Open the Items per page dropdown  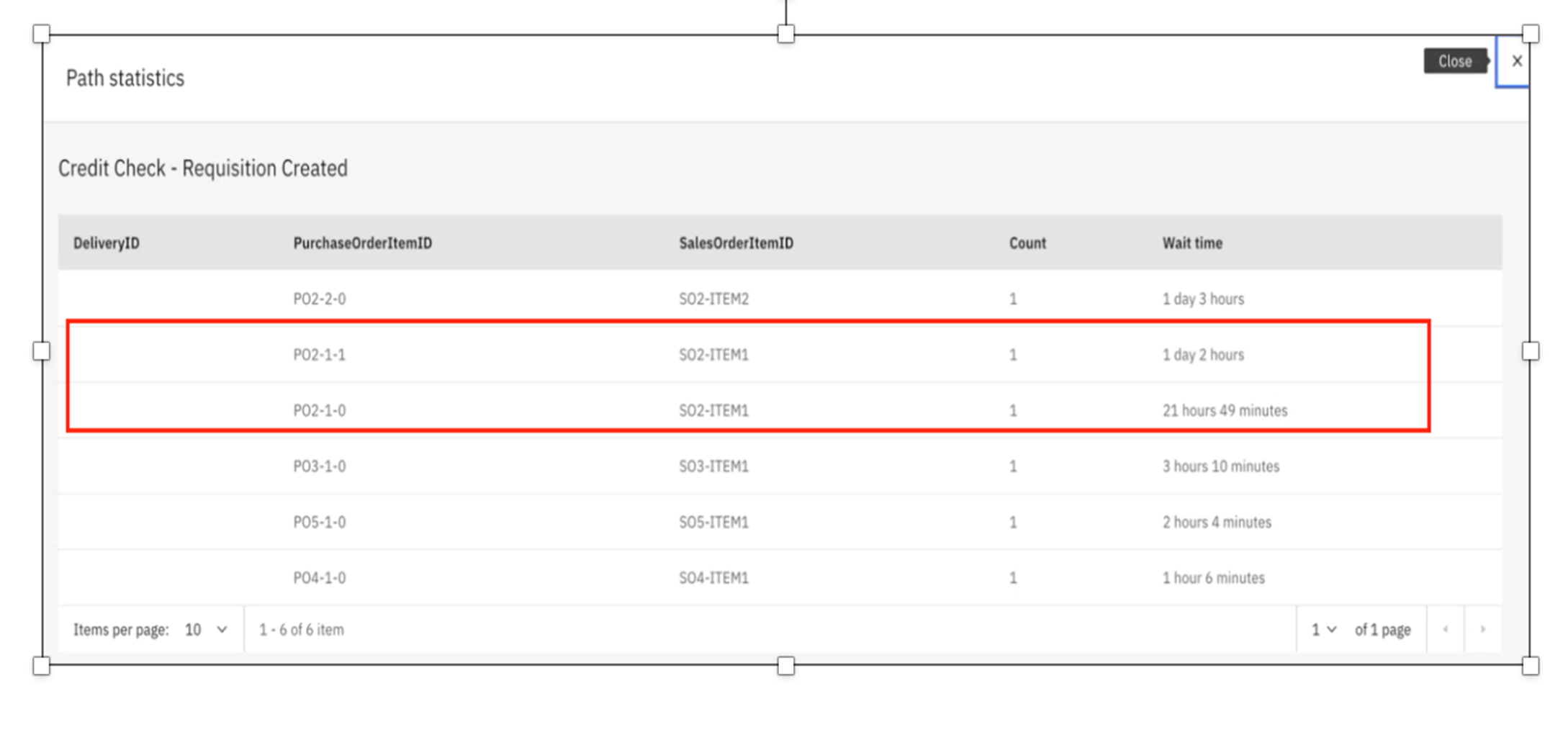click(x=206, y=630)
